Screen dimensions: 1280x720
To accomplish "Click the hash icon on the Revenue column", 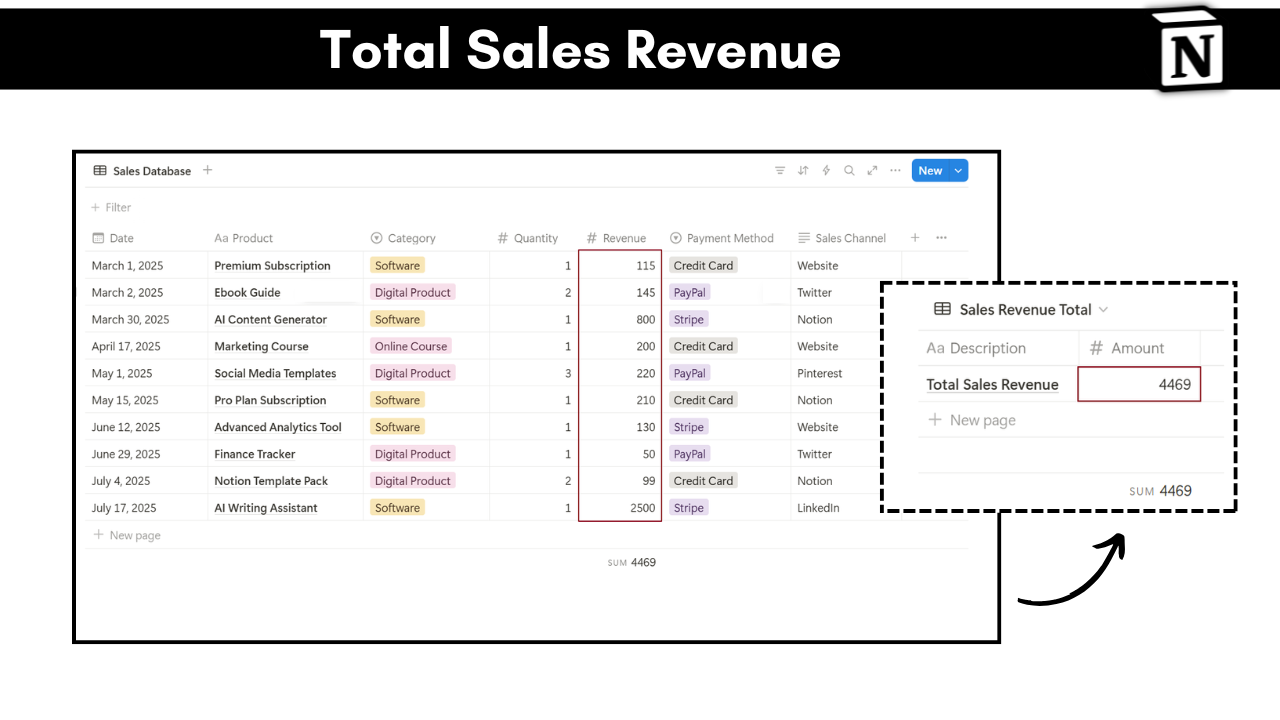I will click(593, 238).
